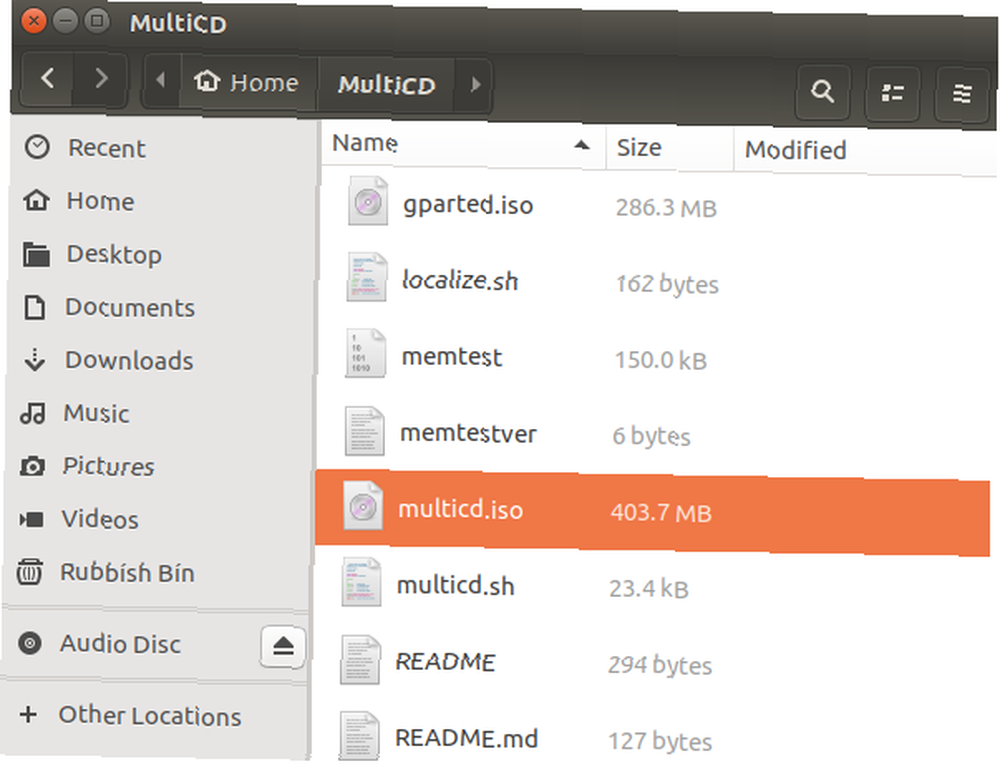Toggle the list/grid view button

[x=892, y=93]
